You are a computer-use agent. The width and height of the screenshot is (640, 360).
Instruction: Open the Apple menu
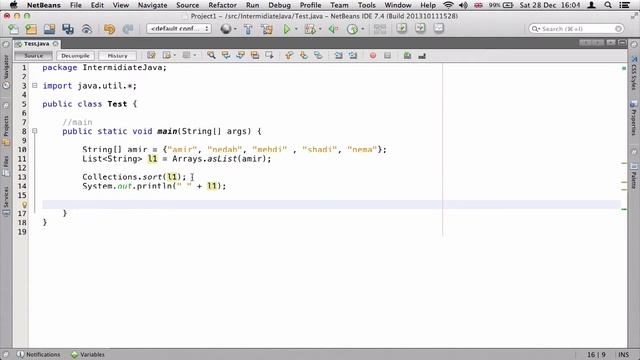(x=13, y=5)
